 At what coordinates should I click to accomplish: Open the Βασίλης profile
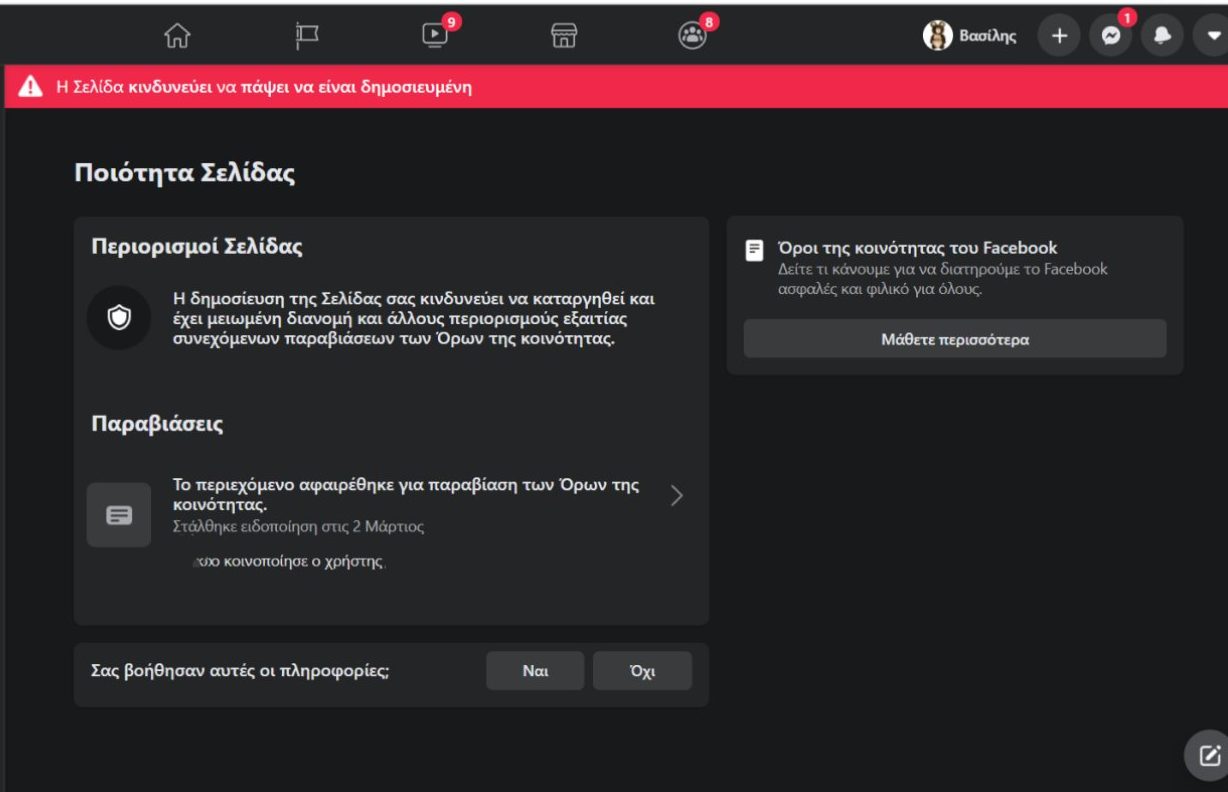(x=970, y=36)
